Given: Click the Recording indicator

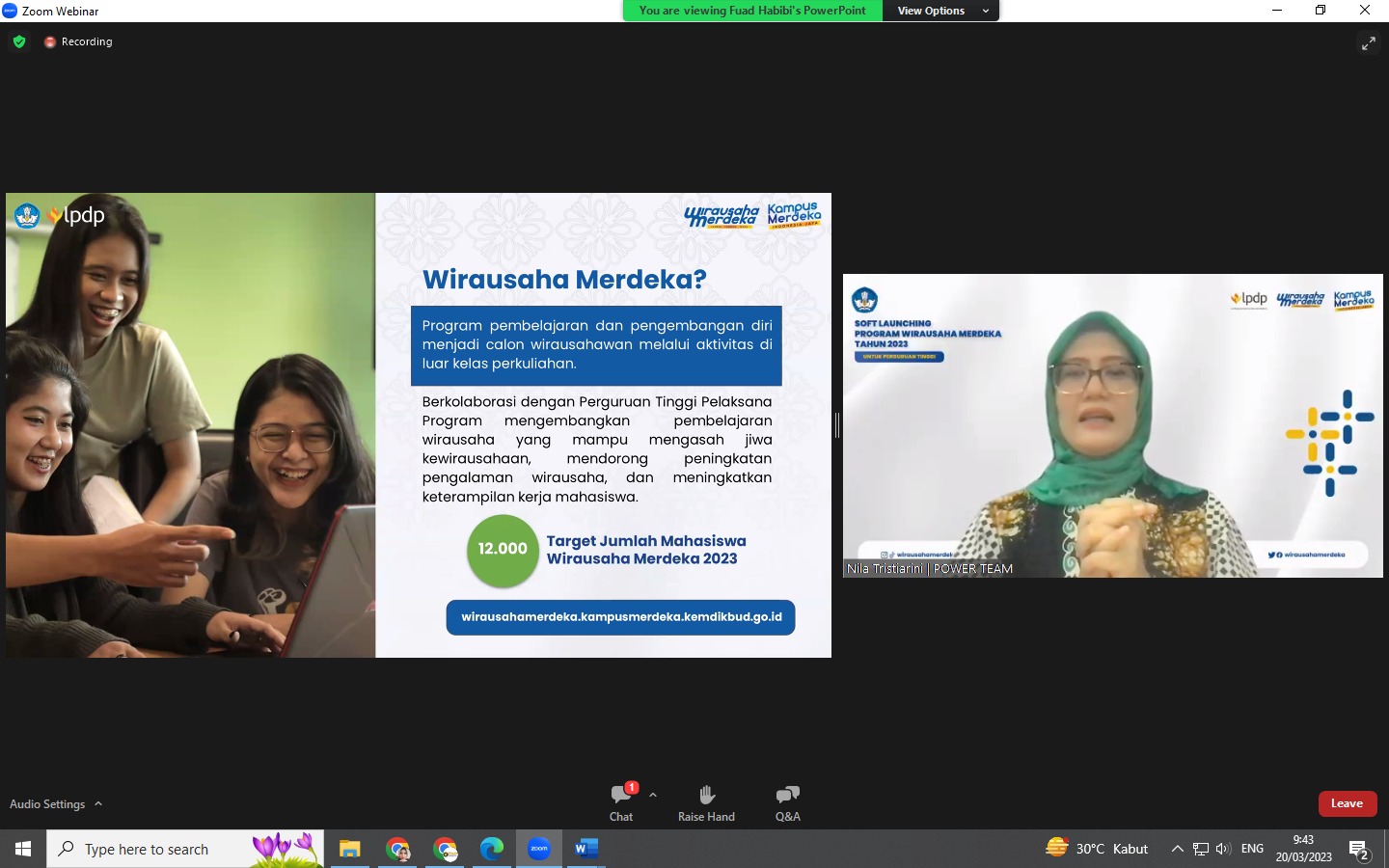Looking at the screenshot, I should coord(78,41).
